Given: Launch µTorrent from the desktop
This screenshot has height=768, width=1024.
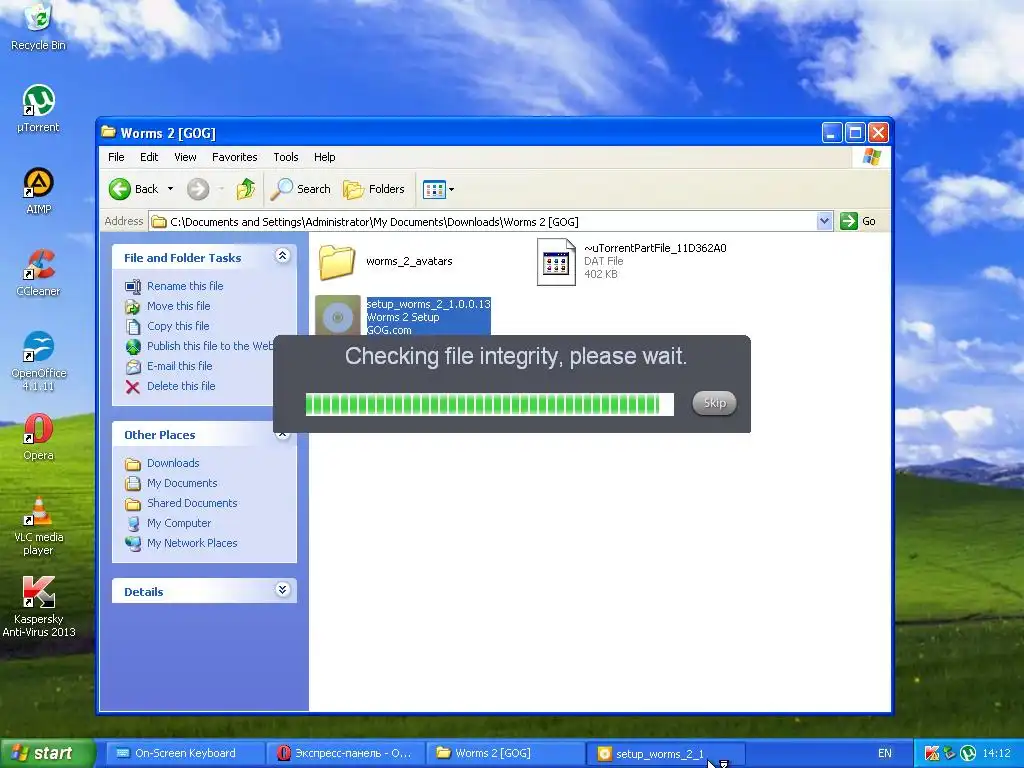Looking at the screenshot, I should (38, 108).
